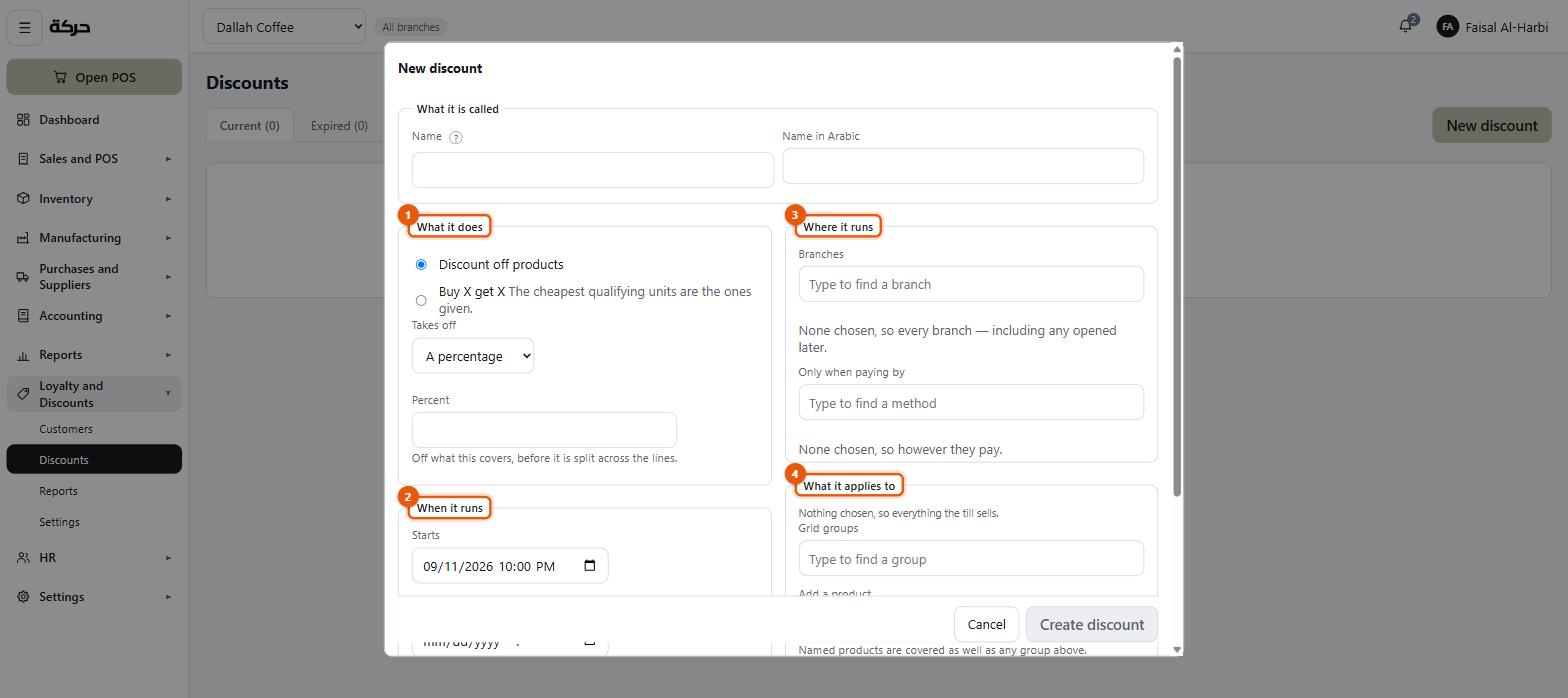Screen dimensions: 1568x698
Task: Click the Purchases truck icon
Action: (23, 277)
